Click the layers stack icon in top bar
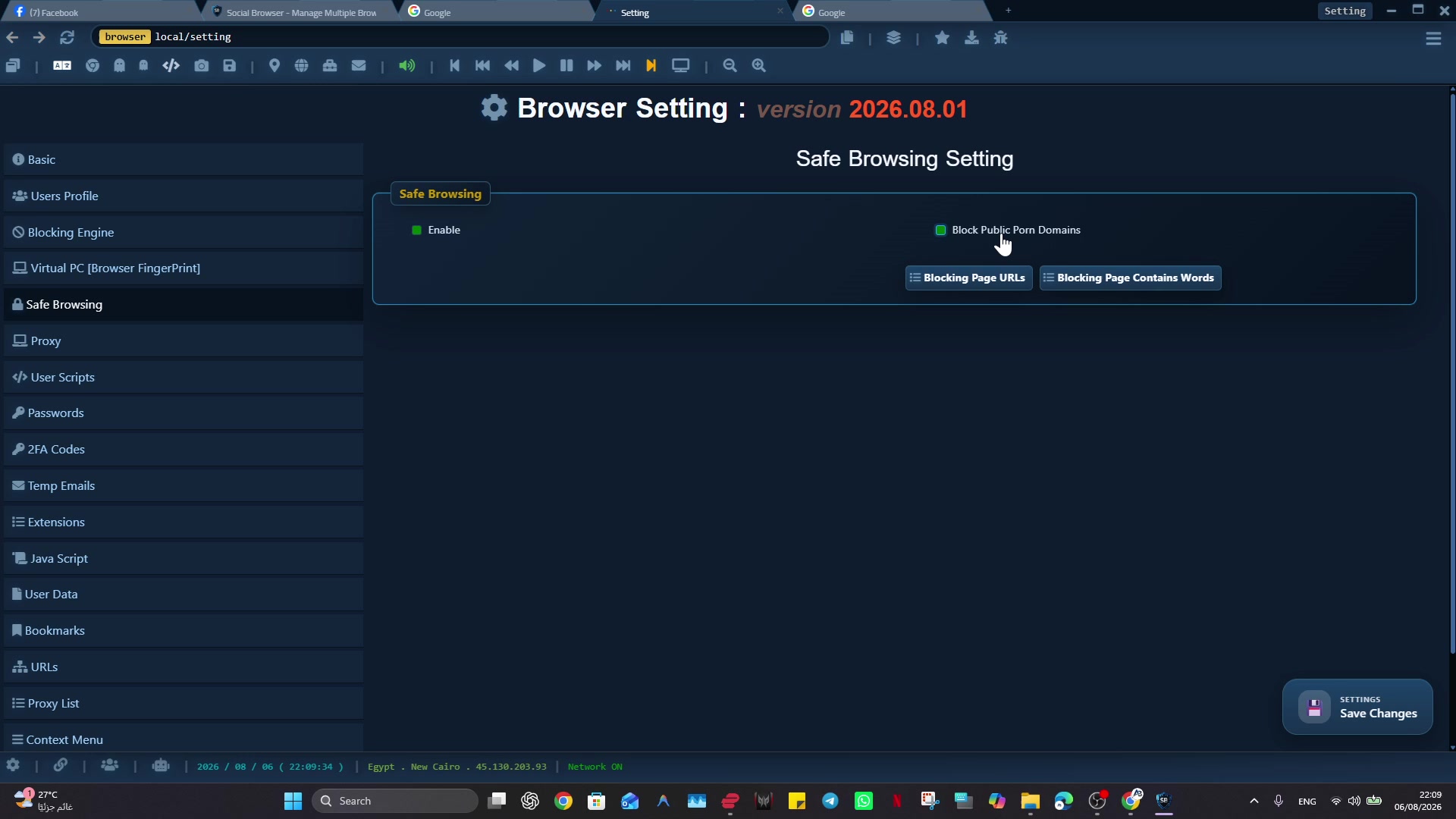This screenshot has width=1456, height=819. coord(893,37)
